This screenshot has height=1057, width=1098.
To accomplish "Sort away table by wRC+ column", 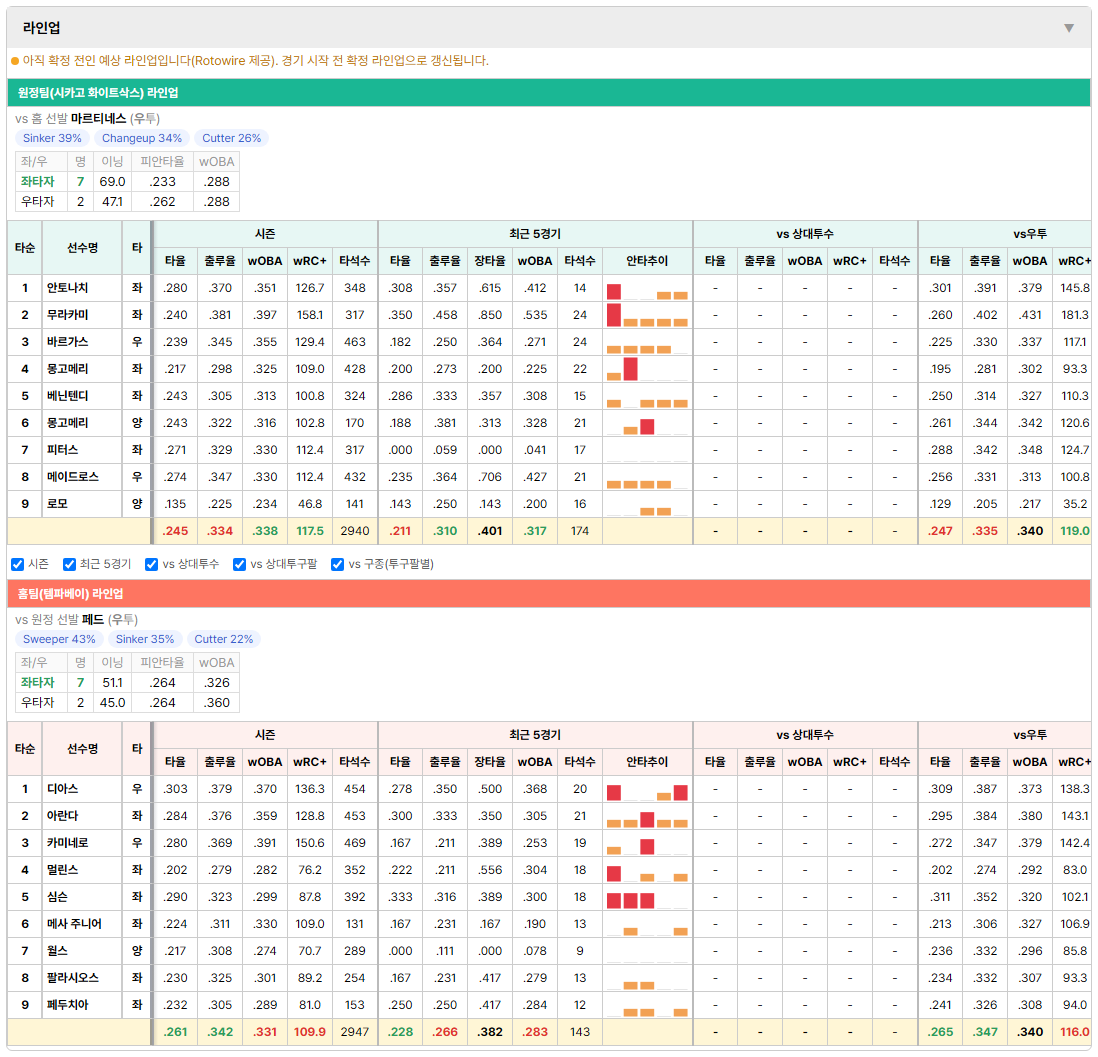I will click(310, 261).
